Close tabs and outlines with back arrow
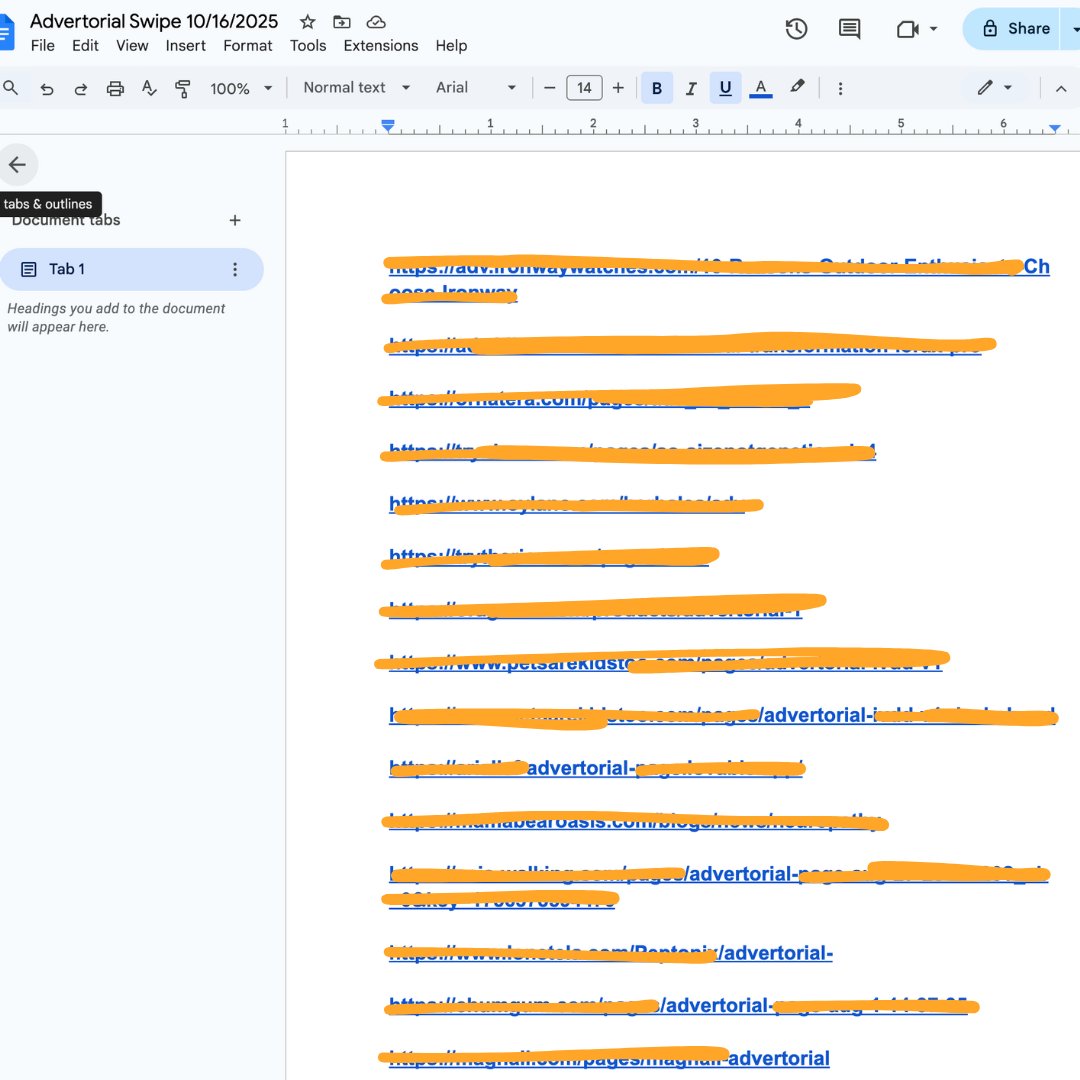This screenshot has width=1080, height=1080. click(x=17, y=165)
